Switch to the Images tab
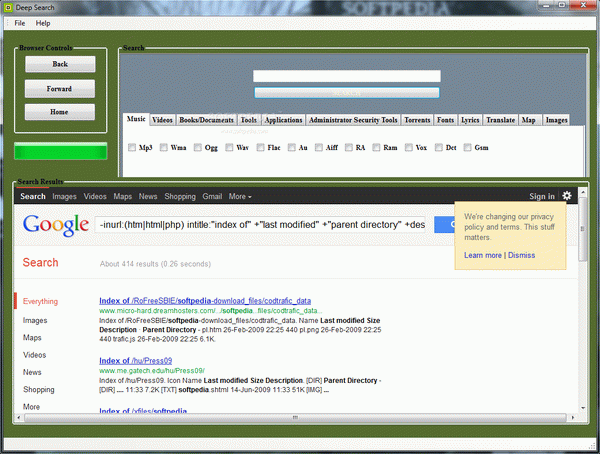Image resolution: width=600 pixels, height=454 pixels. click(556, 120)
